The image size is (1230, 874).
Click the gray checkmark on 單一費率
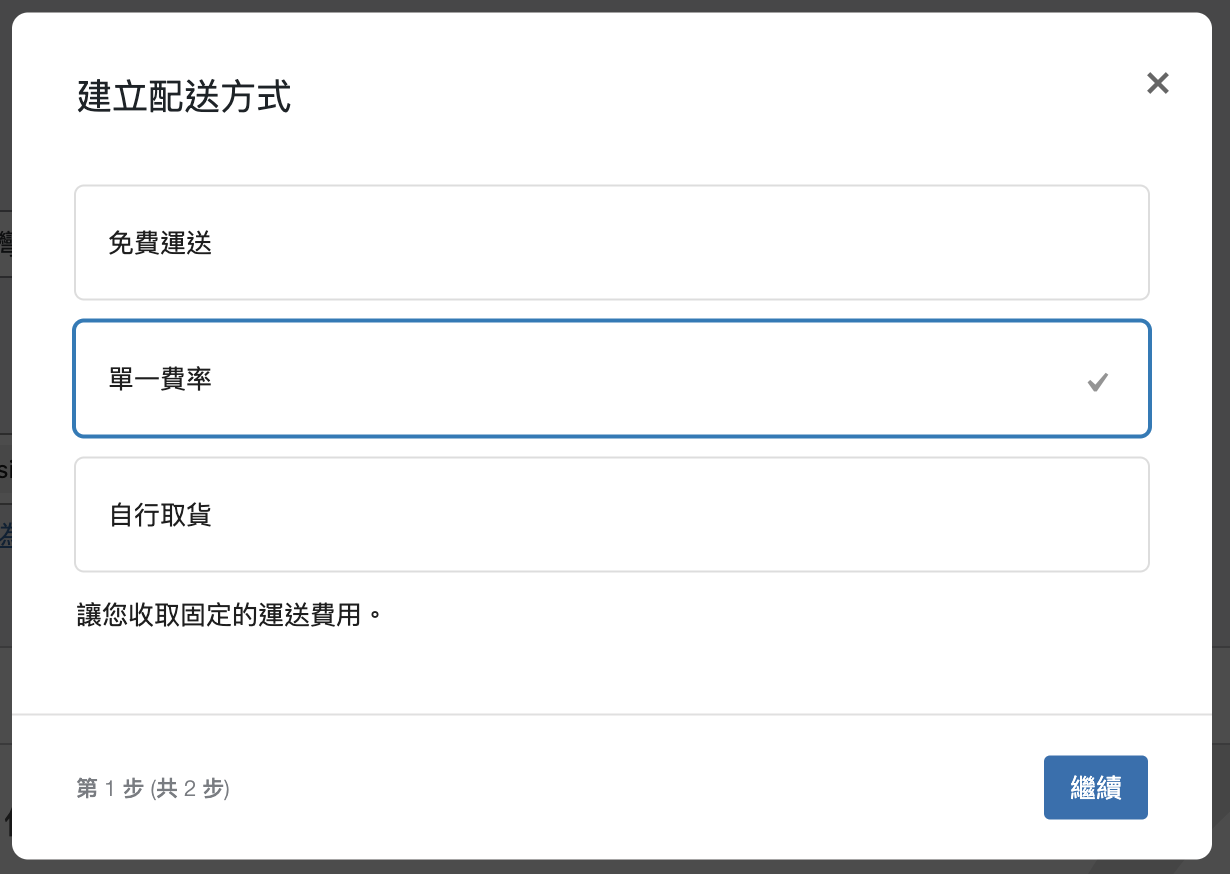tap(1097, 381)
